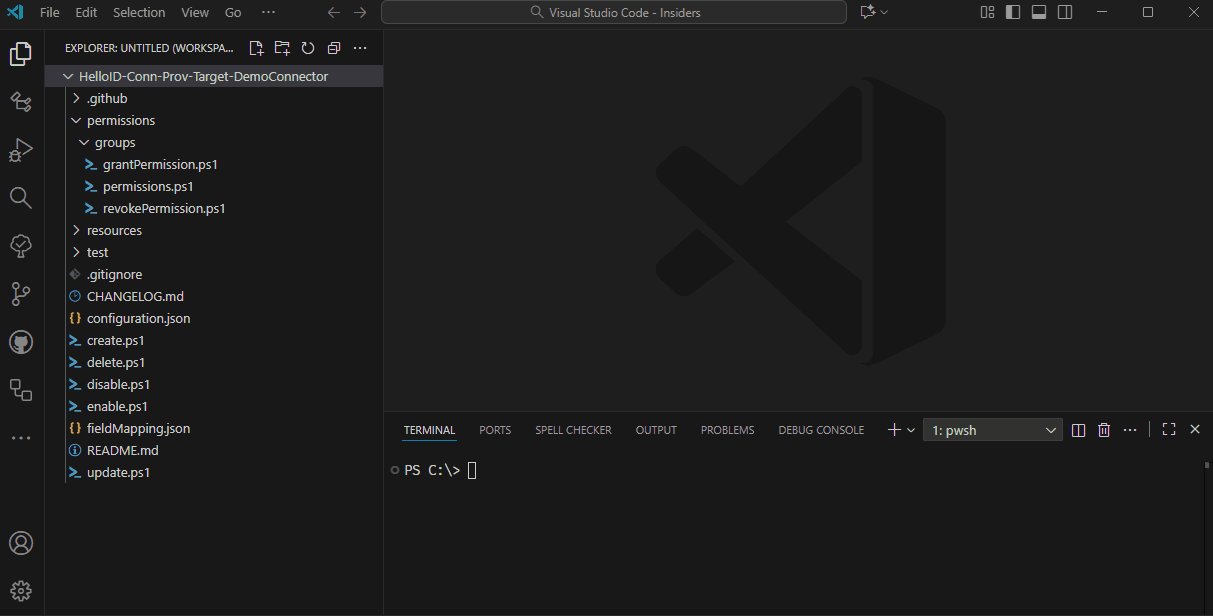Go back using the left arrow
The width and height of the screenshot is (1213, 616).
click(x=334, y=12)
